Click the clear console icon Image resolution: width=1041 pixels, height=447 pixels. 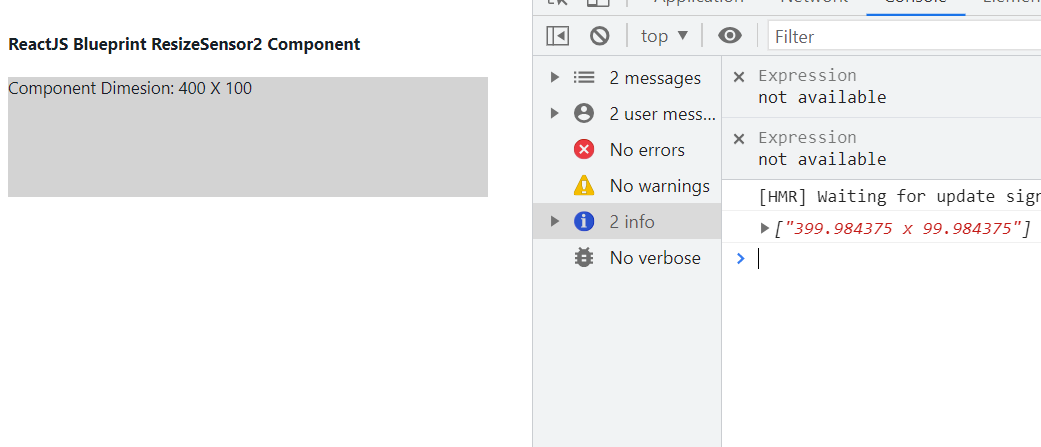pyautogui.click(x=600, y=36)
